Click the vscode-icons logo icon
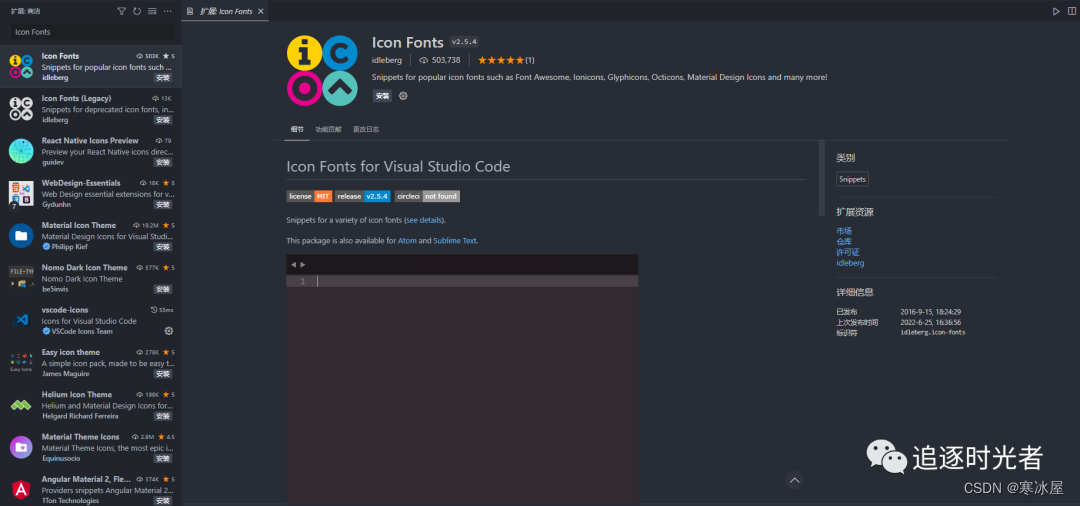 click(x=21, y=320)
